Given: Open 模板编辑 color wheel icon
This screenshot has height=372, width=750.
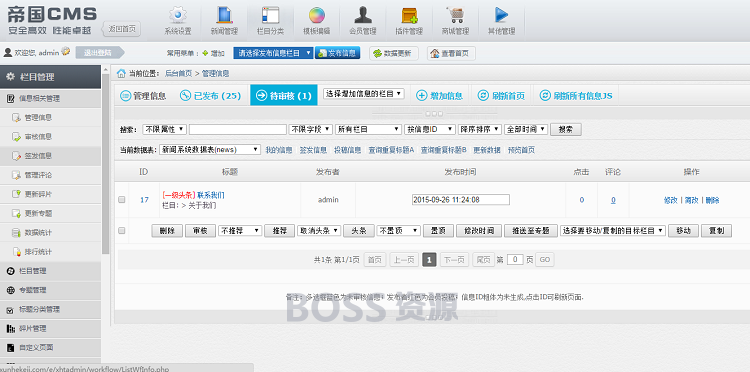Looking at the screenshot, I should coord(317,15).
